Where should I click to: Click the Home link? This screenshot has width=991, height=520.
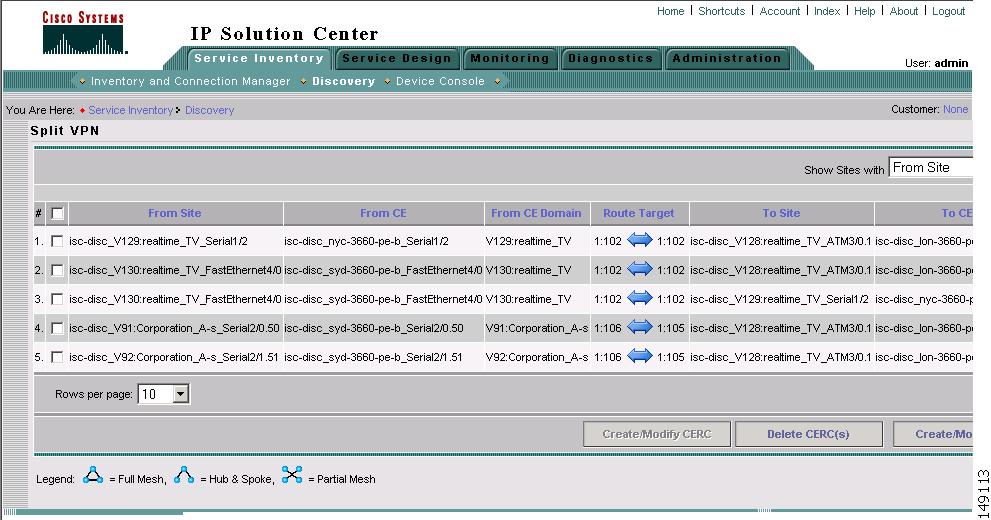(x=670, y=11)
